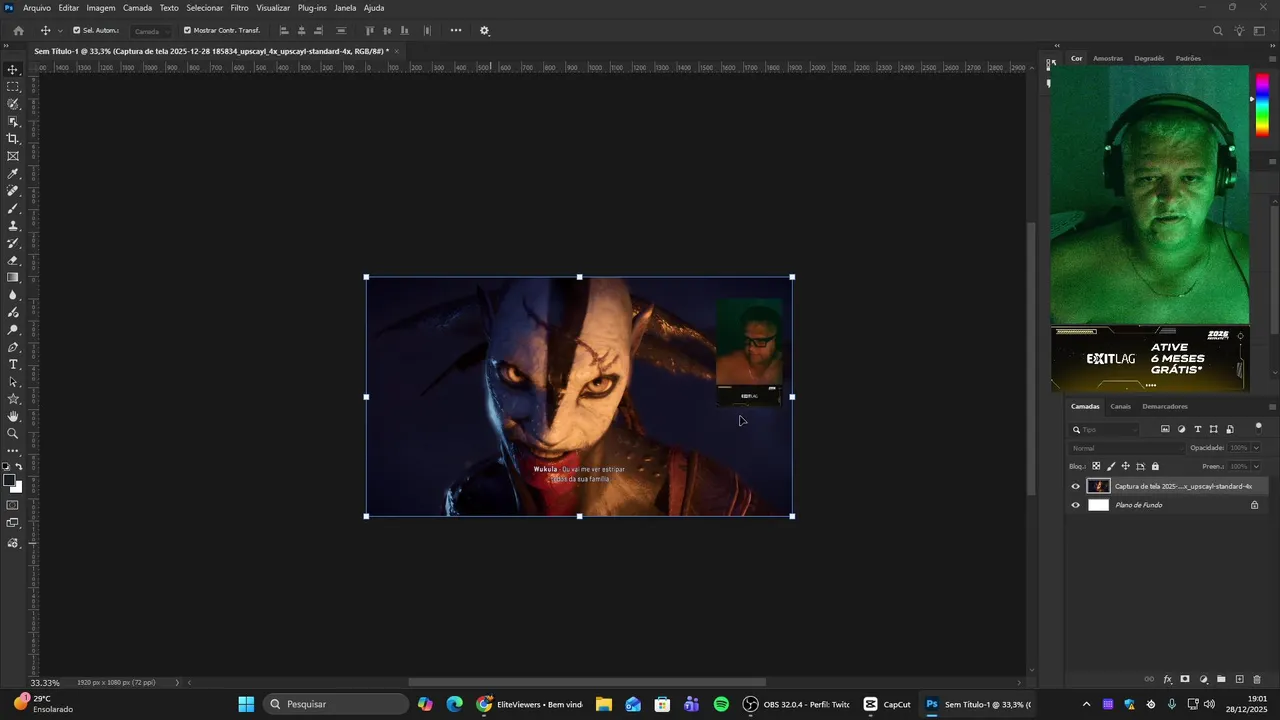The image size is (1280, 720).
Task: Hide the Captura de tela layer
Action: pyautogui.click(x=1076, y=487)
